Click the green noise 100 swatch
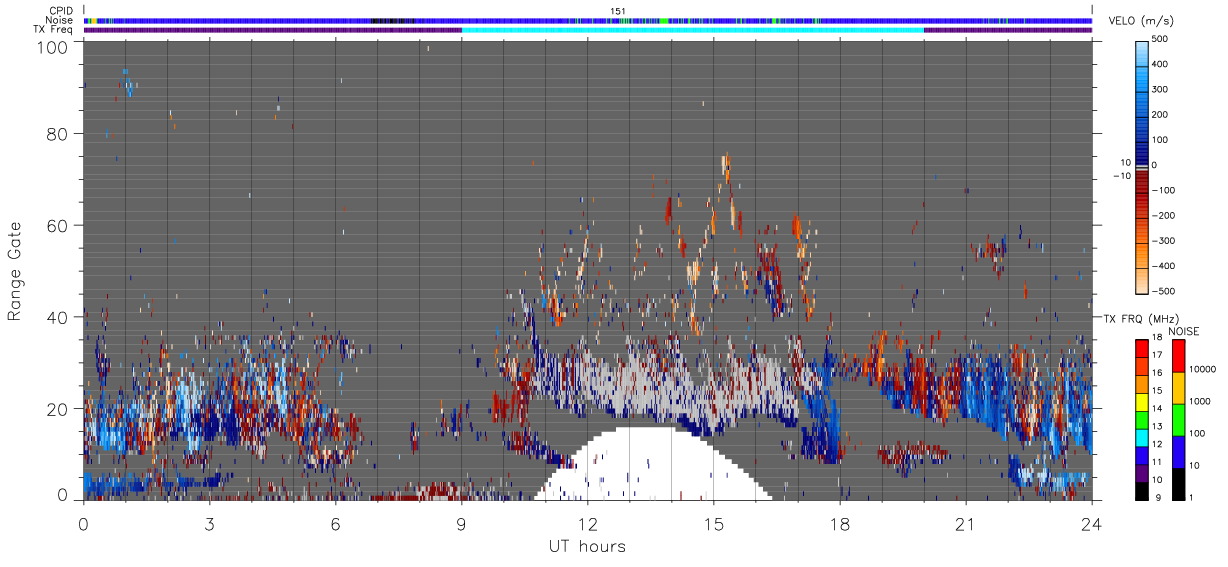 [1178, 420]
